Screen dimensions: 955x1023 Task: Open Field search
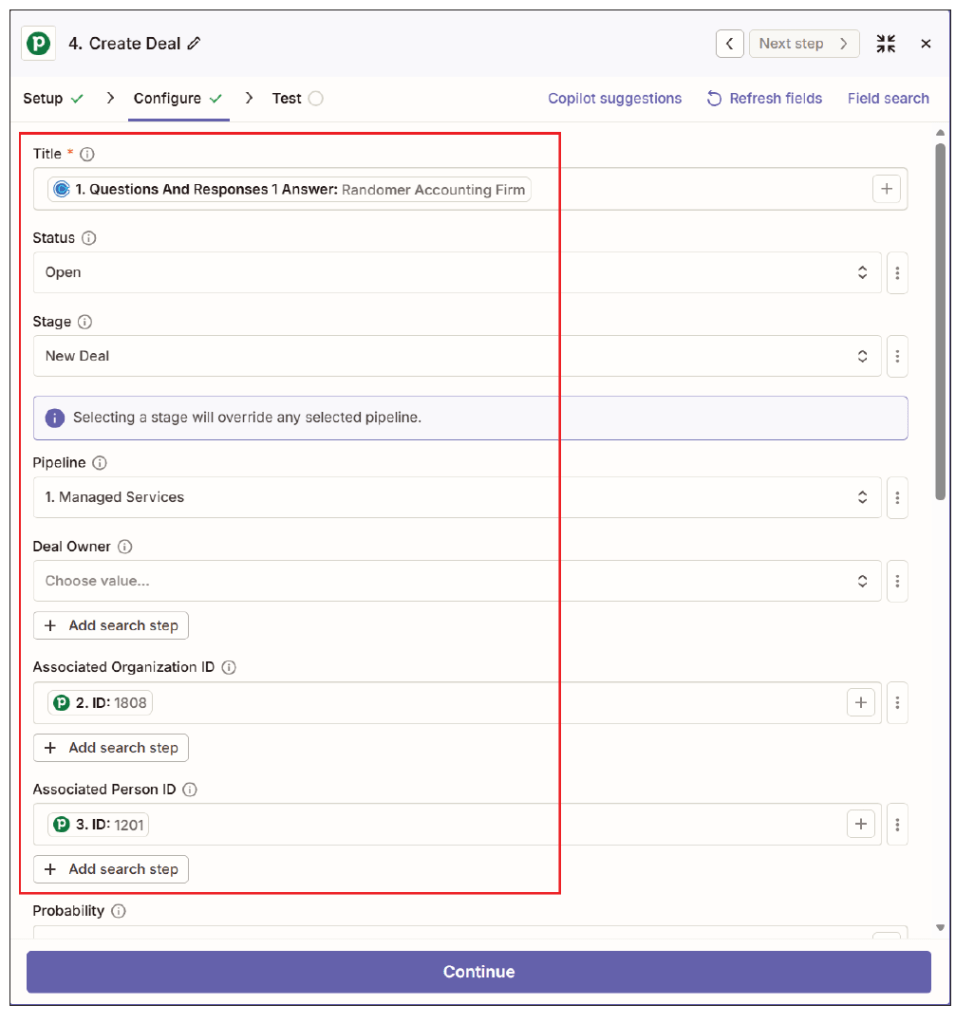tap(888, 99)
